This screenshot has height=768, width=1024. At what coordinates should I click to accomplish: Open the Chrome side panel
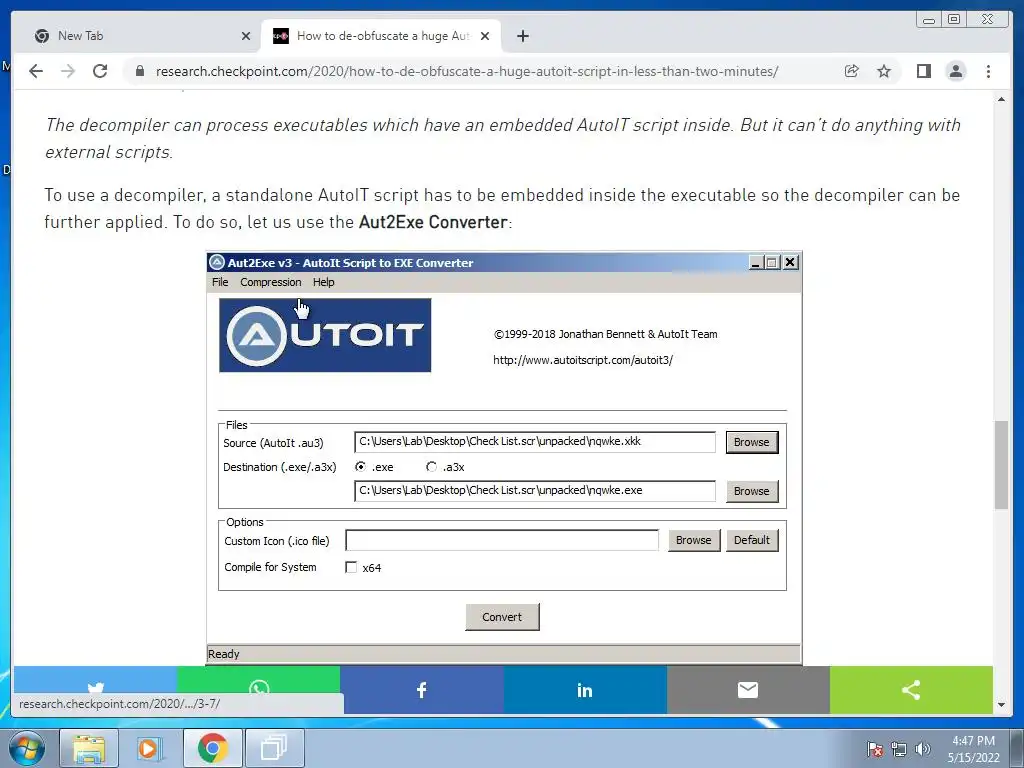pos(923,71)
